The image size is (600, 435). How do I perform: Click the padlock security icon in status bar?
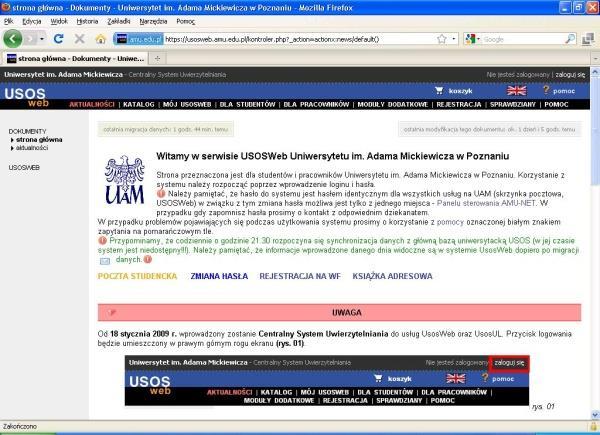[x=593, y=426]
